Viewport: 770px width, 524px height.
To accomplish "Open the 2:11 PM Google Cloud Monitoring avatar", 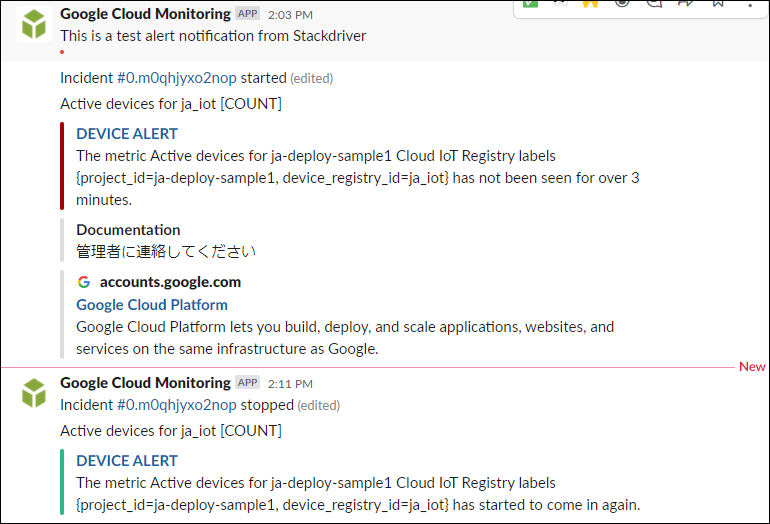I will 35,393.
